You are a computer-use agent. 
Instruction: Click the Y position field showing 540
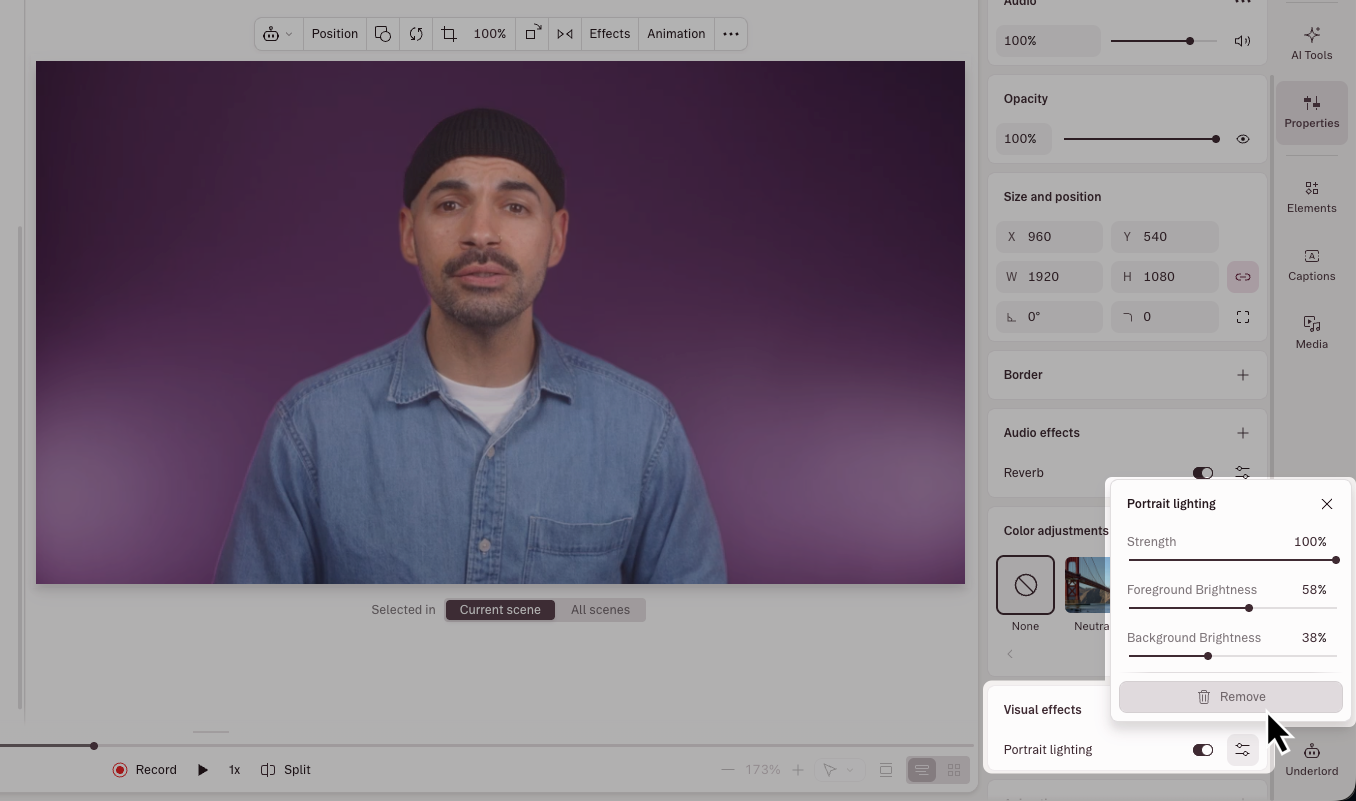pos(1165,237)
